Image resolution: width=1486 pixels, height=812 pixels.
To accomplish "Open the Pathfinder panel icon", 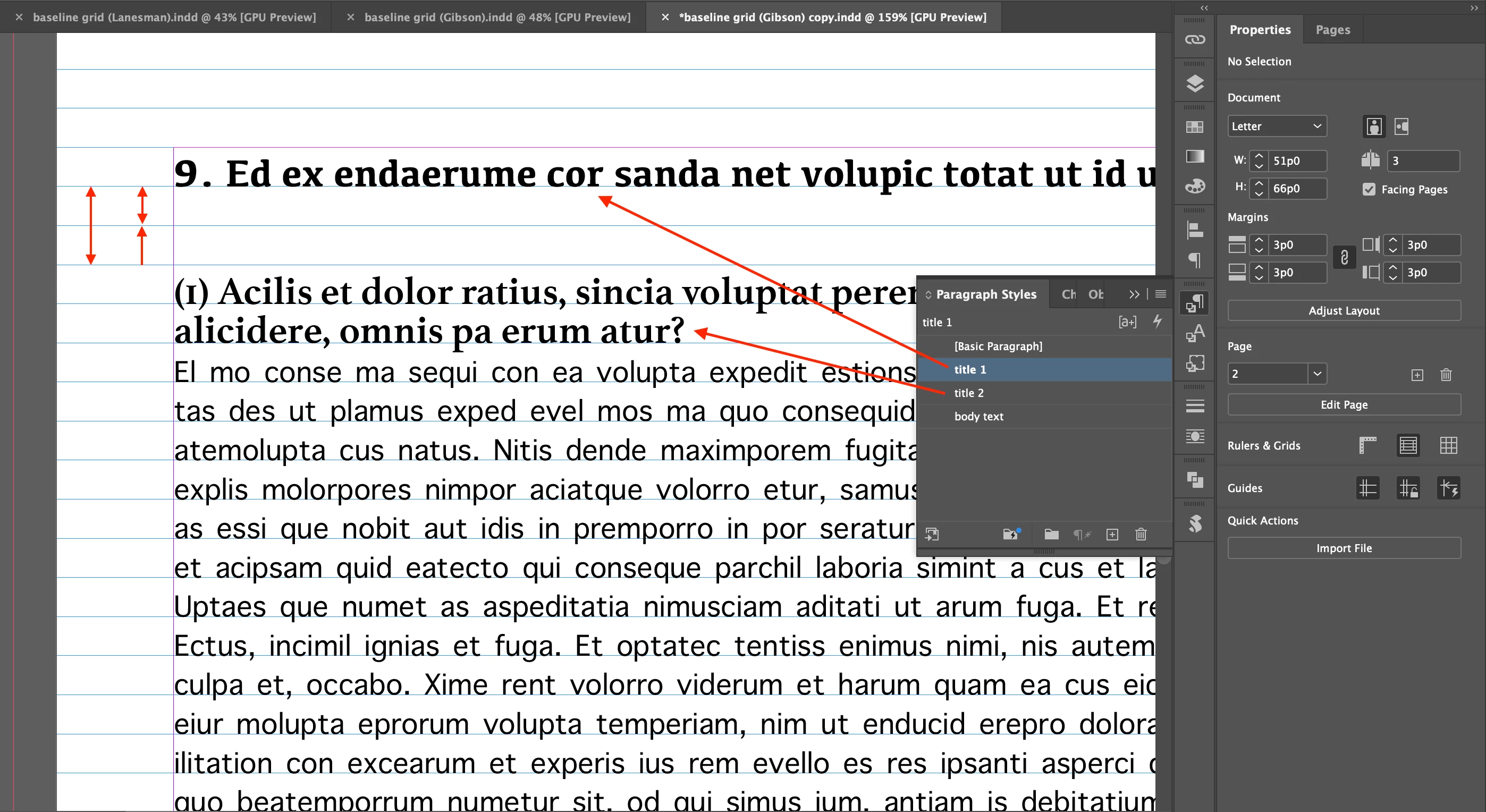I will (x=1195, y=480).
